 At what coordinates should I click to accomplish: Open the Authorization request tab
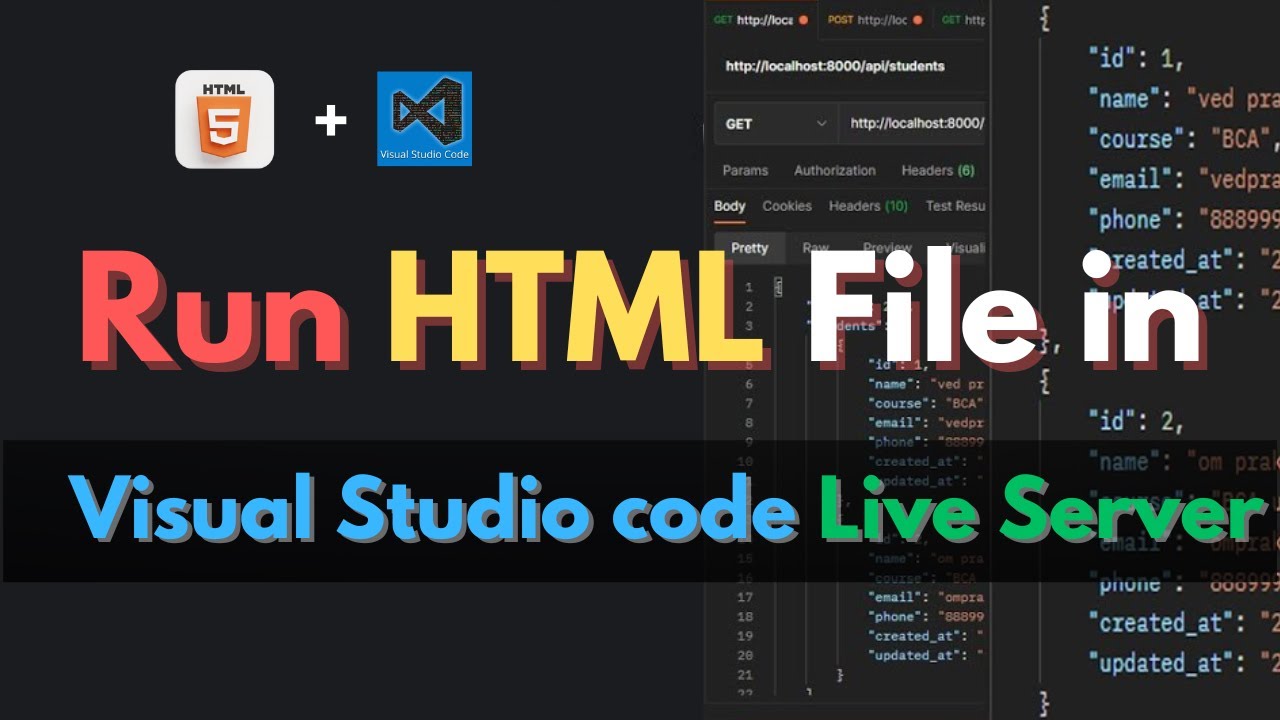[x=835, y=170]
